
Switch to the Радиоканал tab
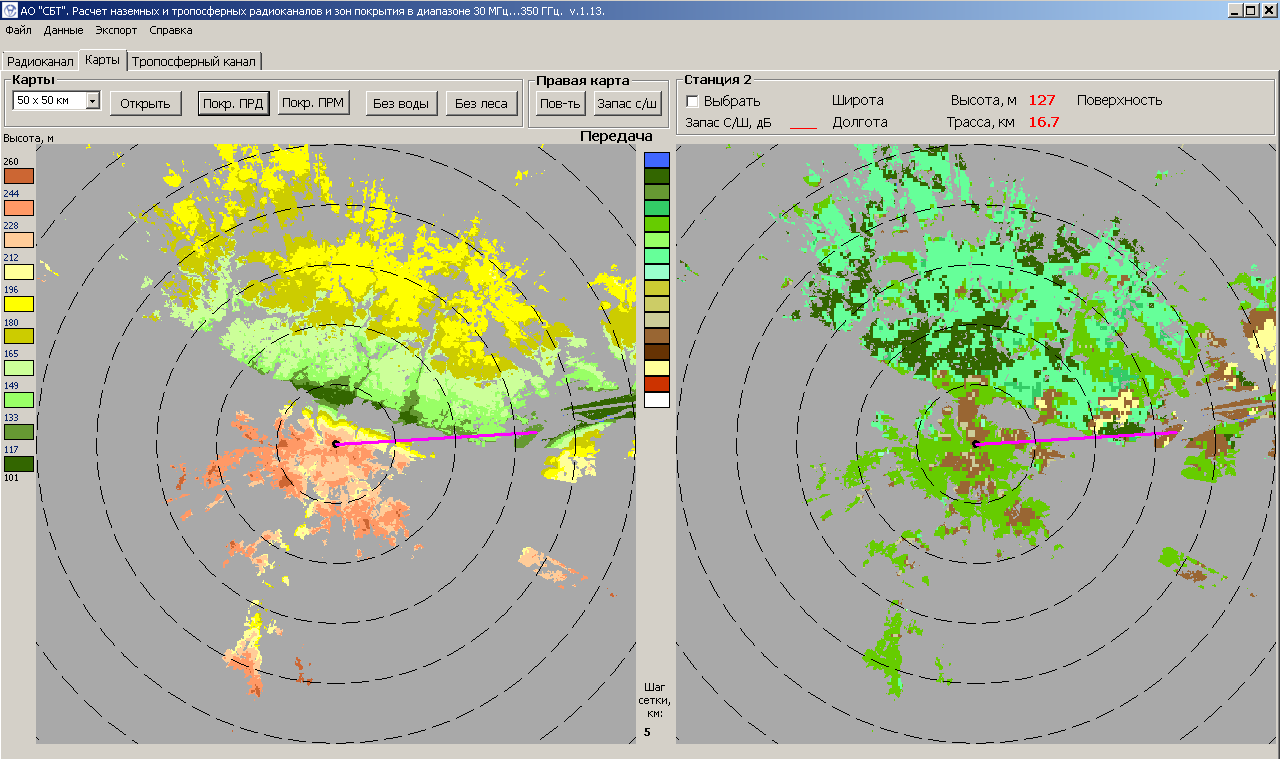[x=40, y=62]
